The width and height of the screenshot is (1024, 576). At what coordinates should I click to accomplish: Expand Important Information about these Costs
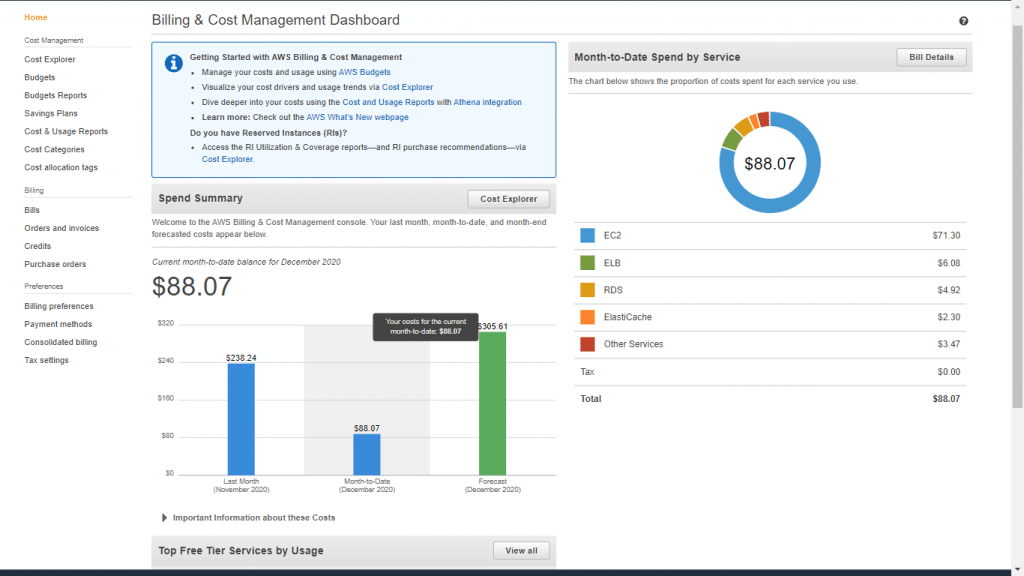[x=165, y=518]
